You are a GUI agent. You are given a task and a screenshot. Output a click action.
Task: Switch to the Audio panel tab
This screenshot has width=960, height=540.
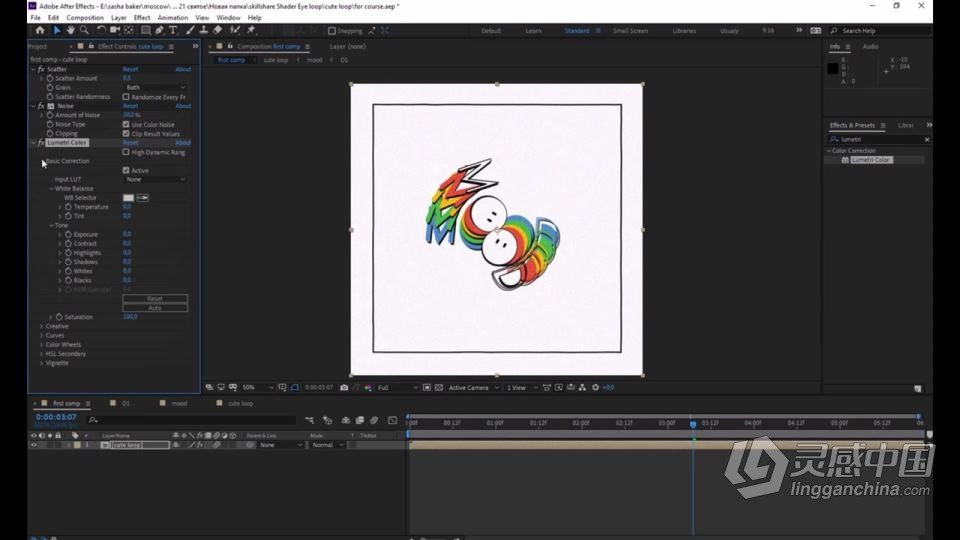point(870,47)
